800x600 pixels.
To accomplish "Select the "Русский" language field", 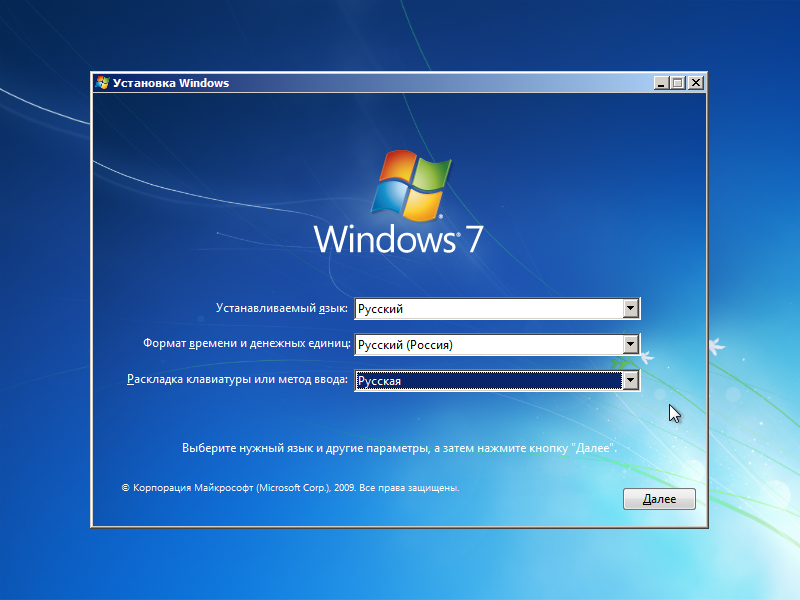I will pos(488,309).
